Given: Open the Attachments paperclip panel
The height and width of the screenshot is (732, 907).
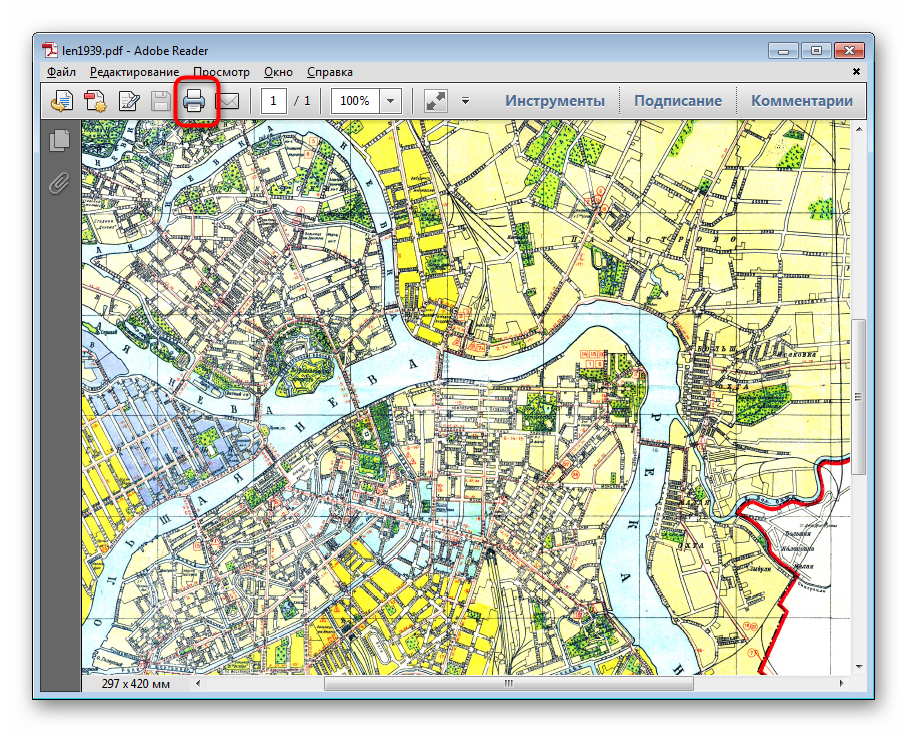Looking at the screenshot, I should pyautogui.click(x=59, y=183).
